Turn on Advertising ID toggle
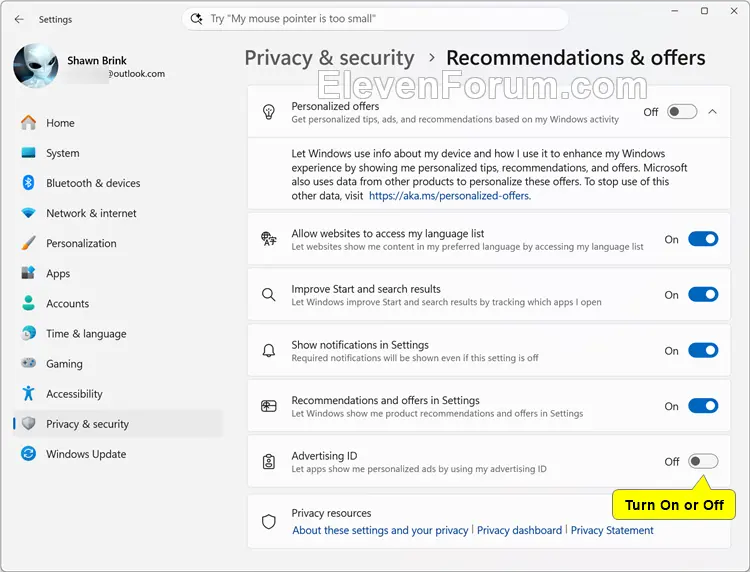 pos(703,462)
